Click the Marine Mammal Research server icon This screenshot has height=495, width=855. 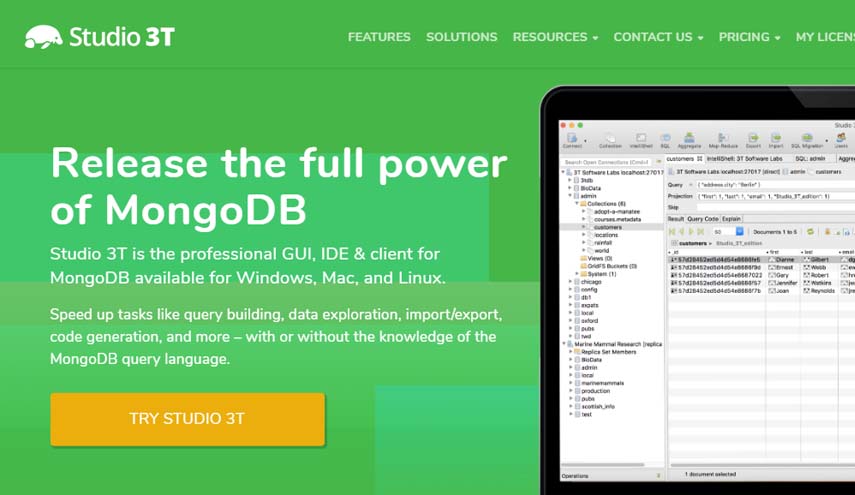click(x=570, y=344)
